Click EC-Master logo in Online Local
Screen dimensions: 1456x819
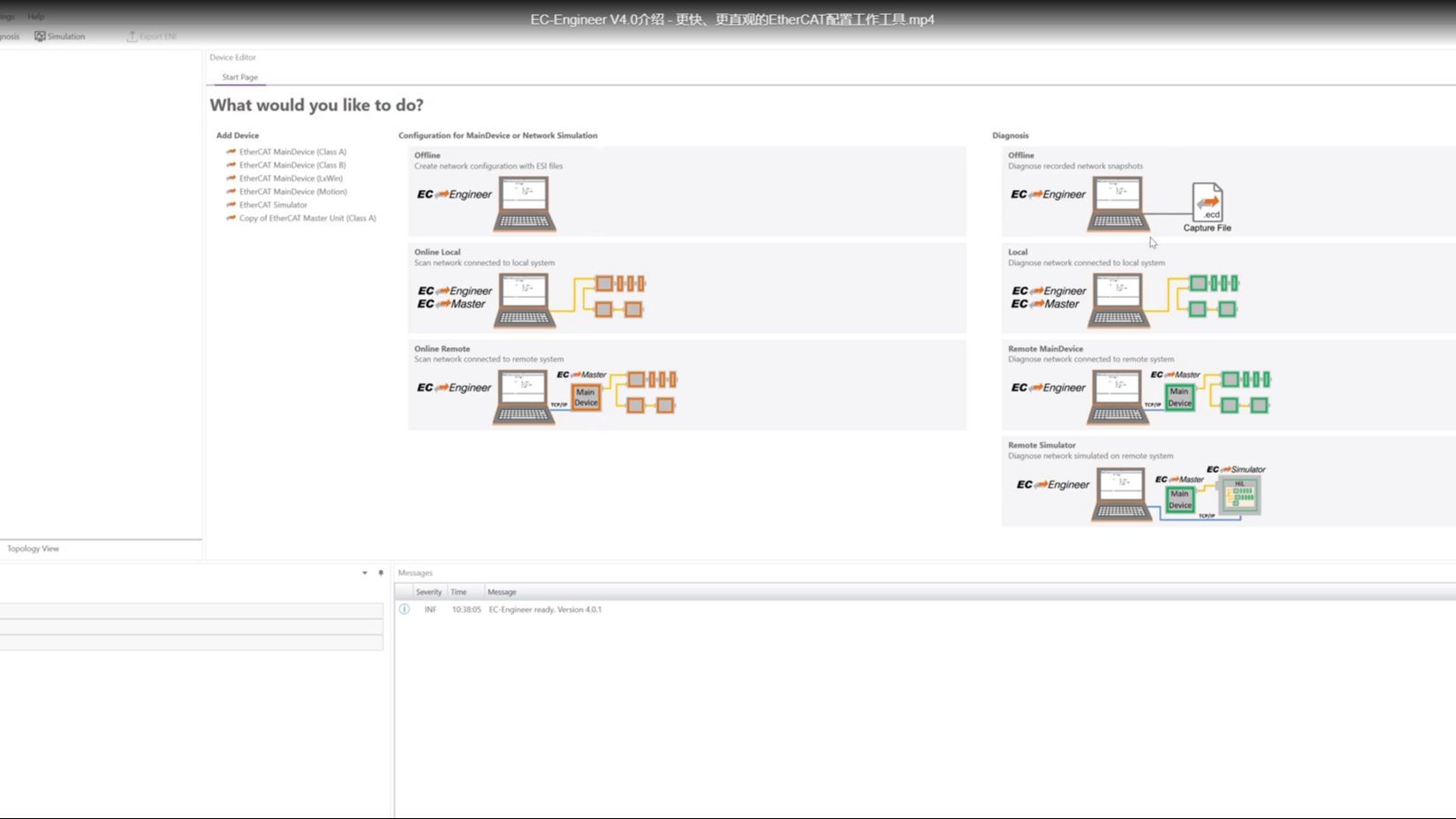451,304
